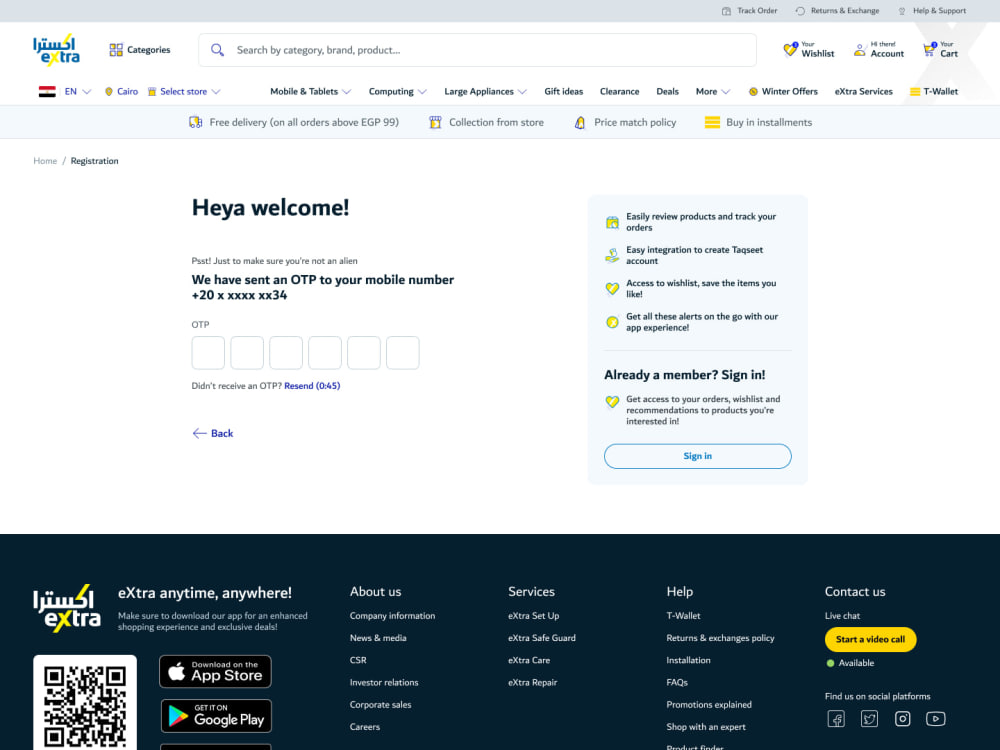Select the third OTP digit box
This screenshot has width=1000, height=750.
click(x=286, y=353)
